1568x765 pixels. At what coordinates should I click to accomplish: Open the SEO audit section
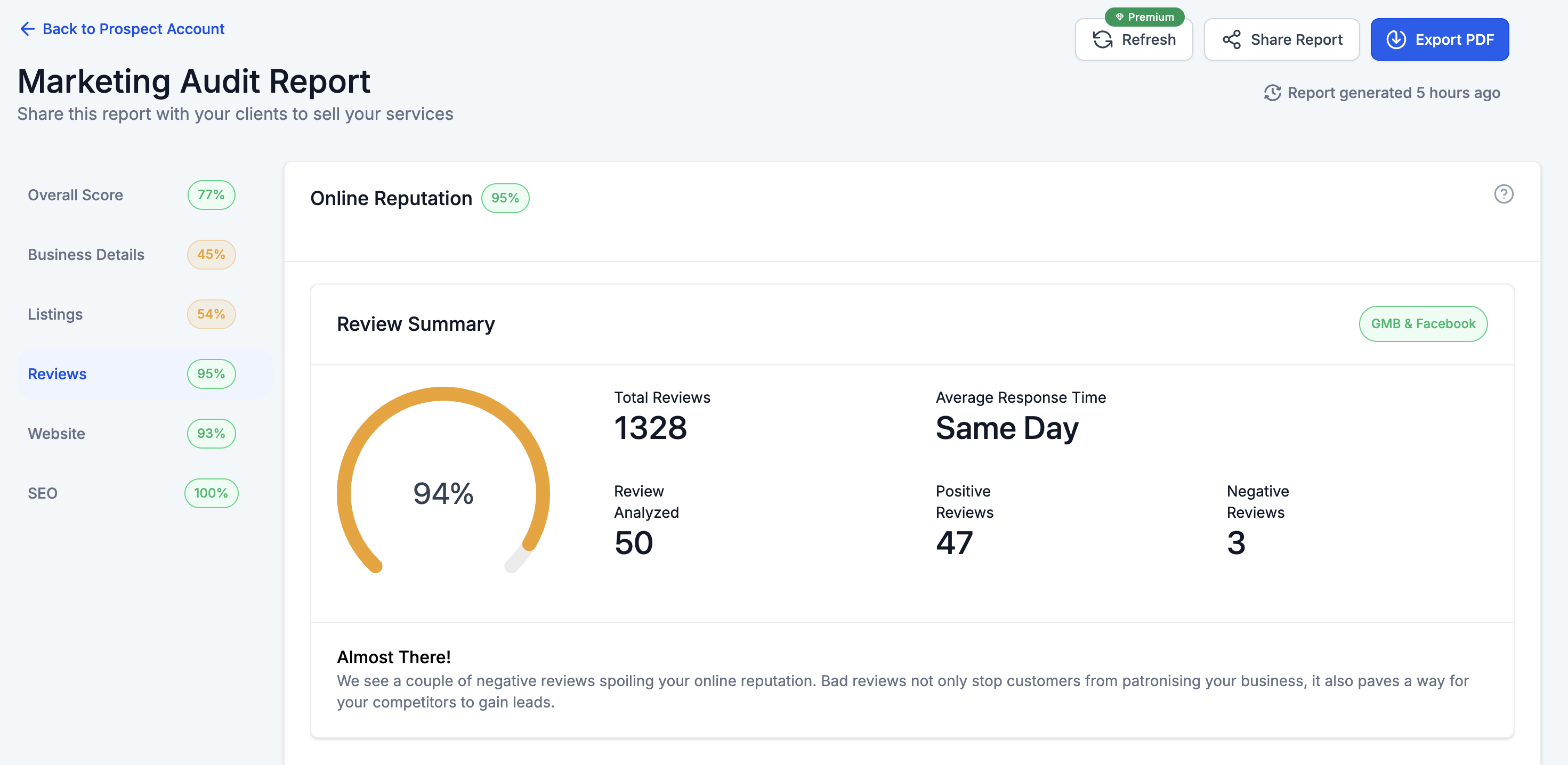pyautogui.click(x=43, y=493)
